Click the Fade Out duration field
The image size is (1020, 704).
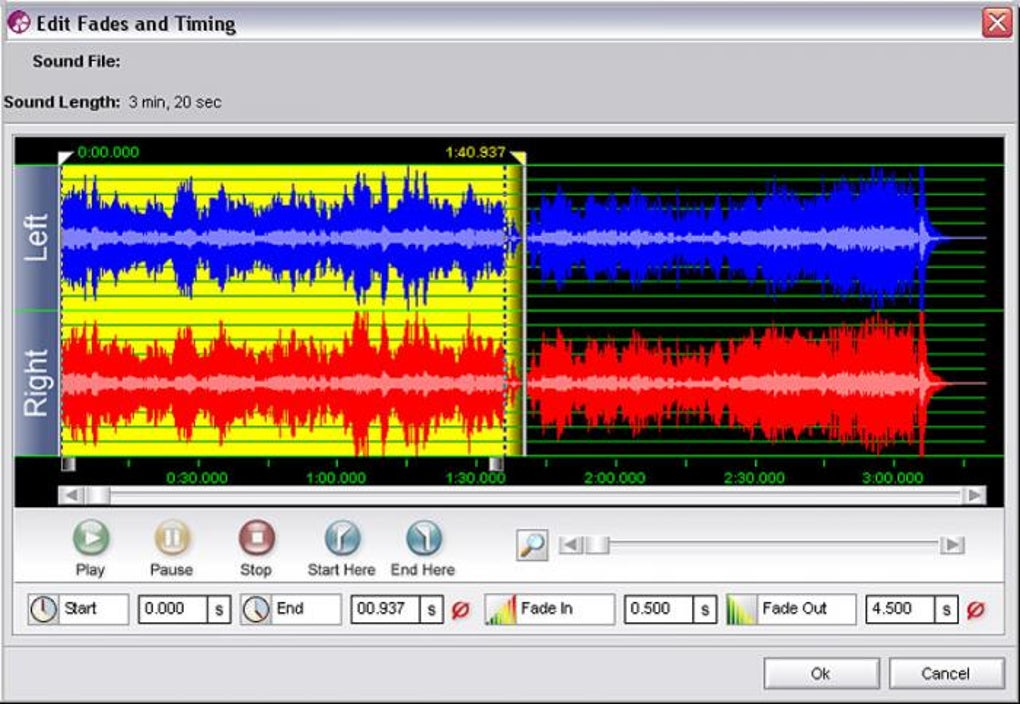[900, 610]
